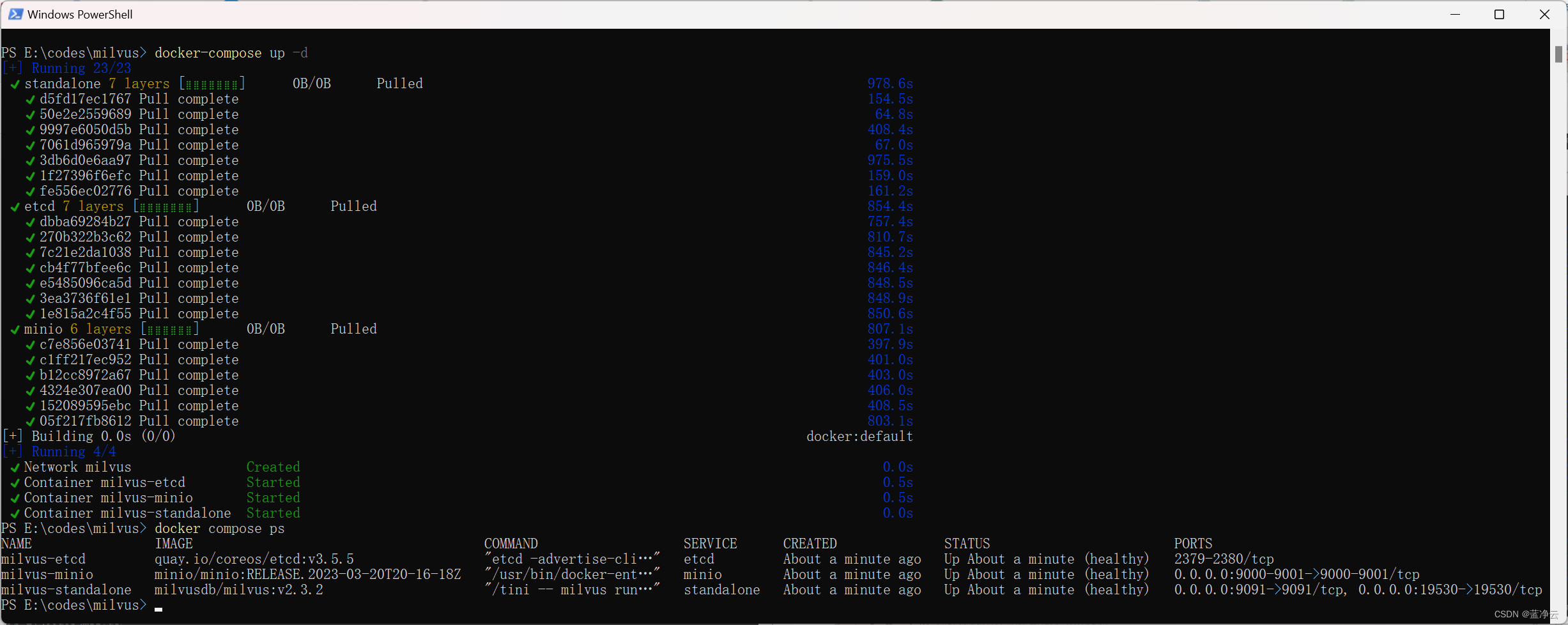Click the 'Created' status word
Image resolution: width=1568 pixels, height=625 pixels.
[273, 467]
